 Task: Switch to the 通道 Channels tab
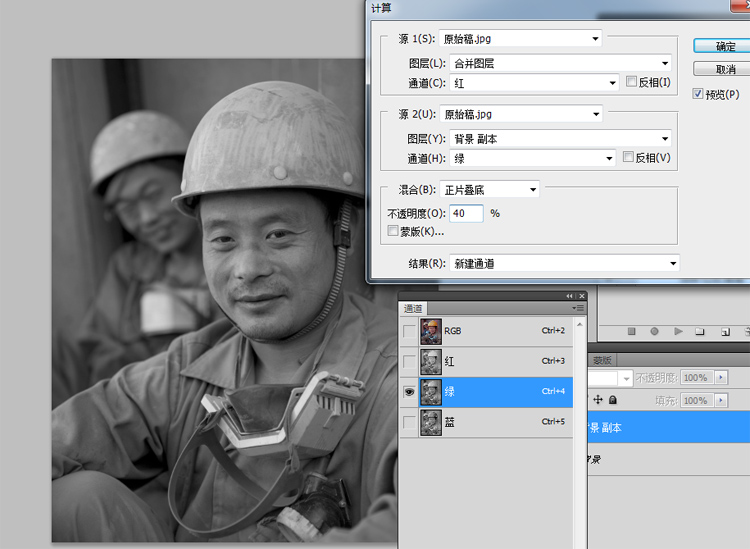(x=413, y=308)
